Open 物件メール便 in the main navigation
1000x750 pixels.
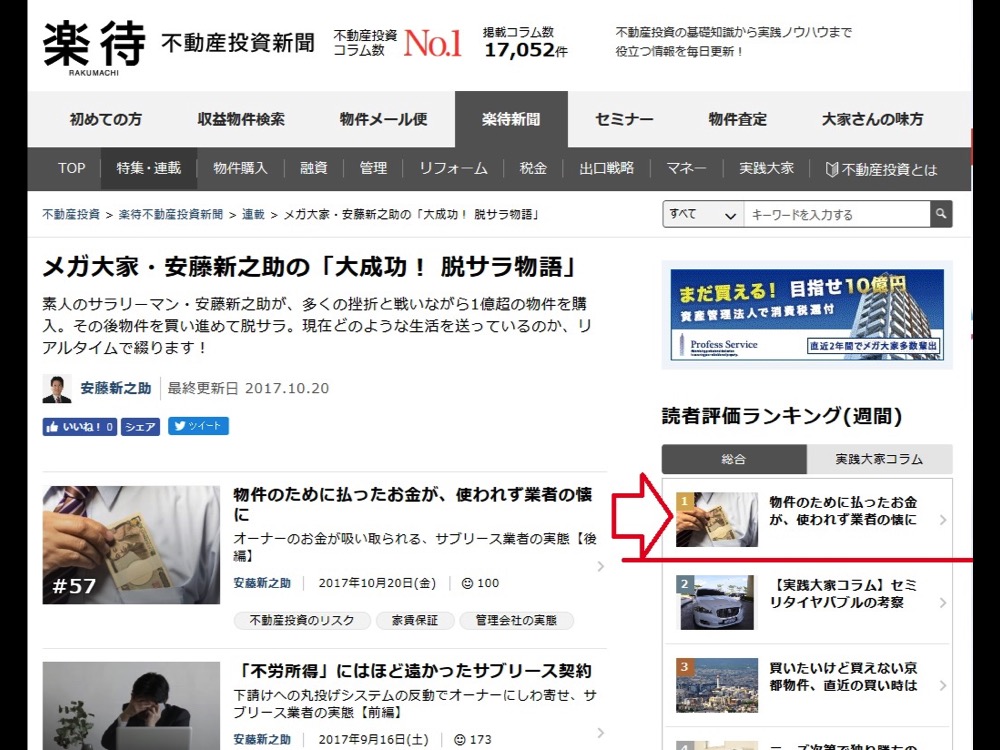[x=383, y=119]
